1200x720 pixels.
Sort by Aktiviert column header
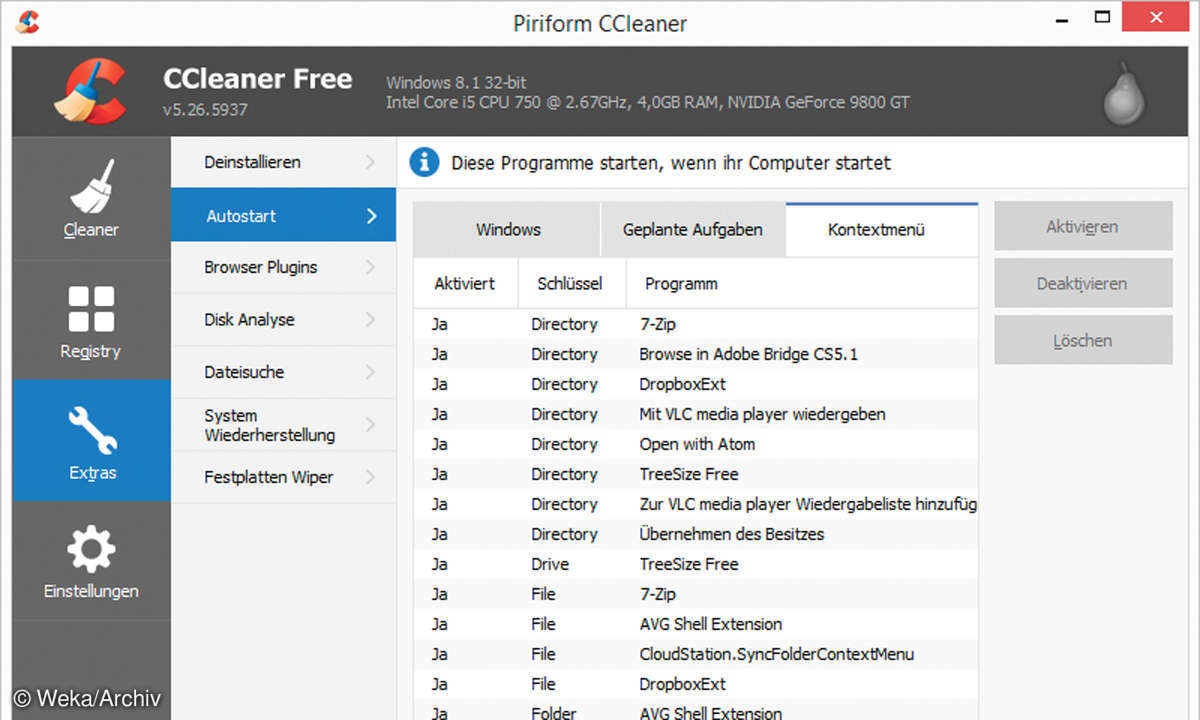[x=467, y=283]
